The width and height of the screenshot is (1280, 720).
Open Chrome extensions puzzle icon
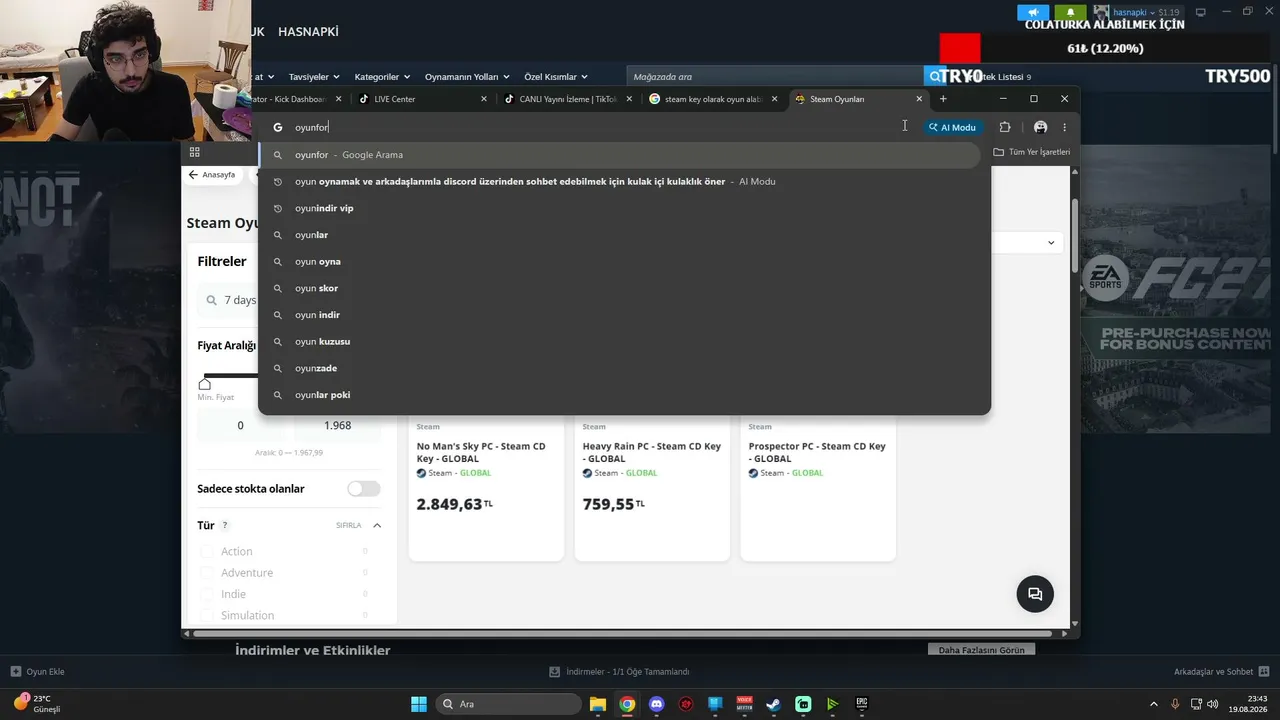pos(1005,127)
